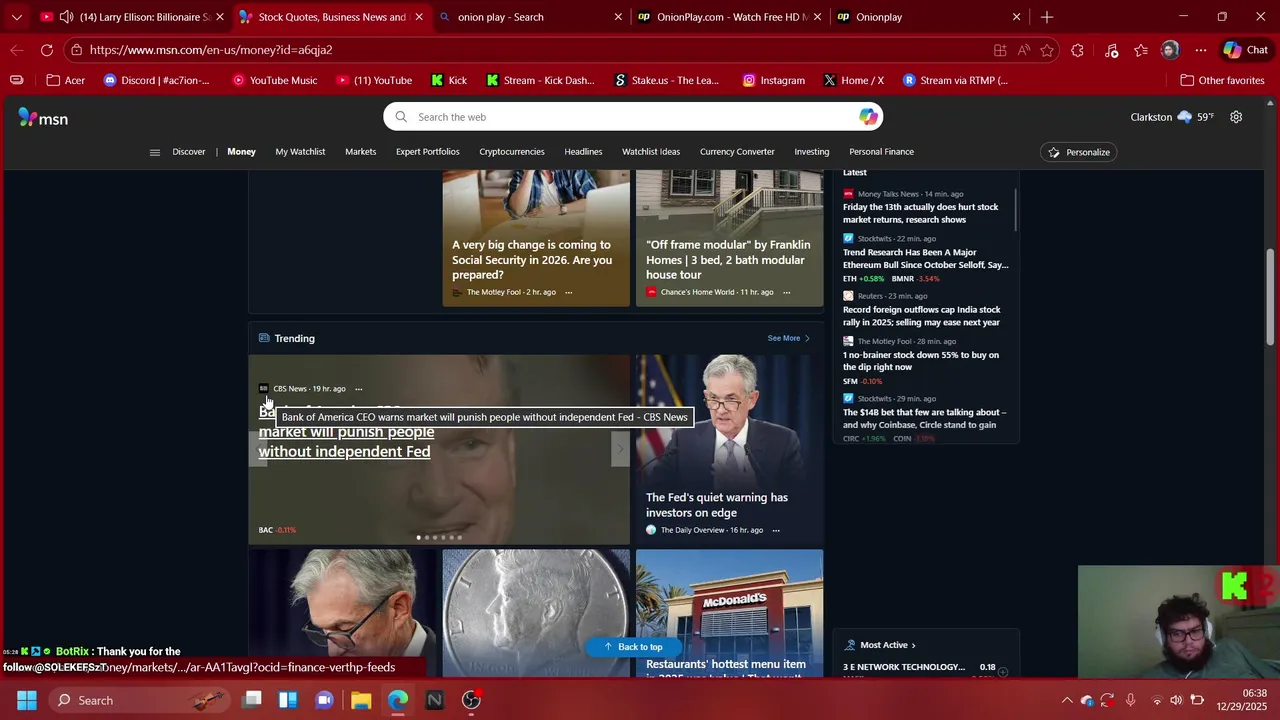The width and height of the screenshot is (1280, 720).
Task: Open Windows Start button
Action: coord(27,700)
